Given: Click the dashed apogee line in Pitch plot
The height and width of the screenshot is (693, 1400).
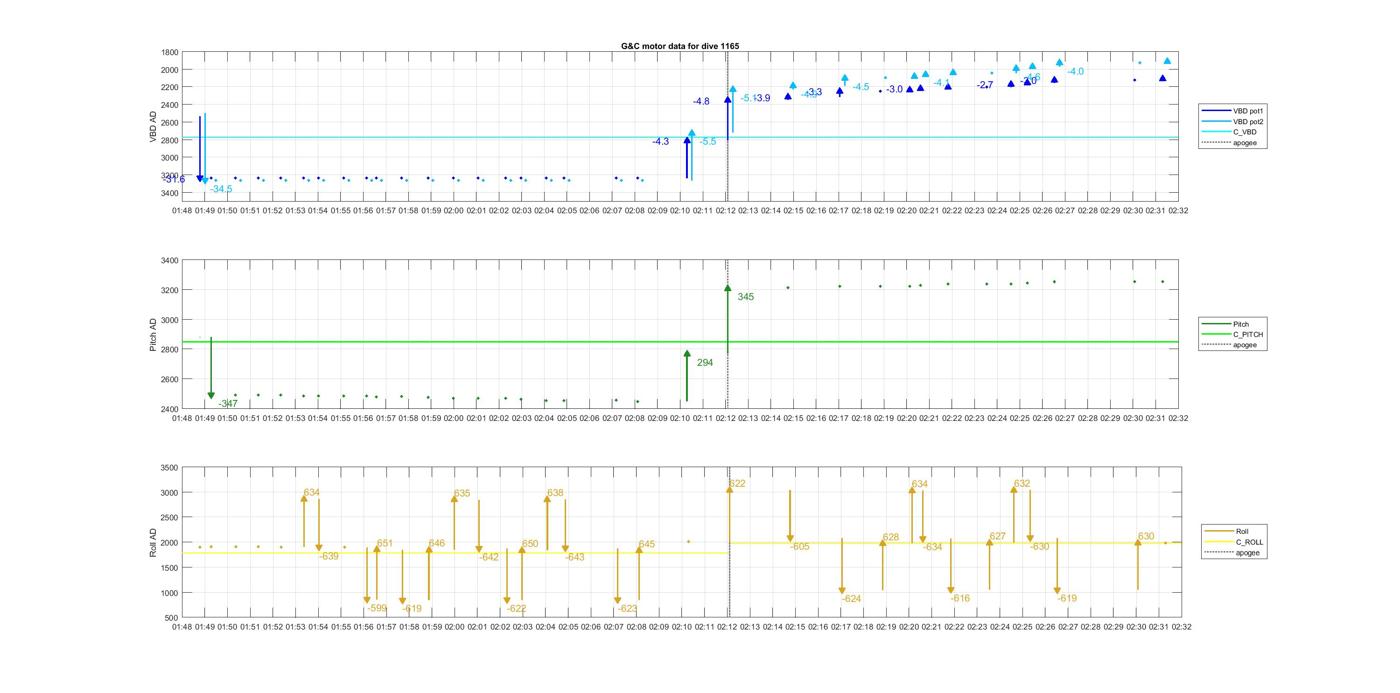Looking at the screenshot, I should click(727, 335).
